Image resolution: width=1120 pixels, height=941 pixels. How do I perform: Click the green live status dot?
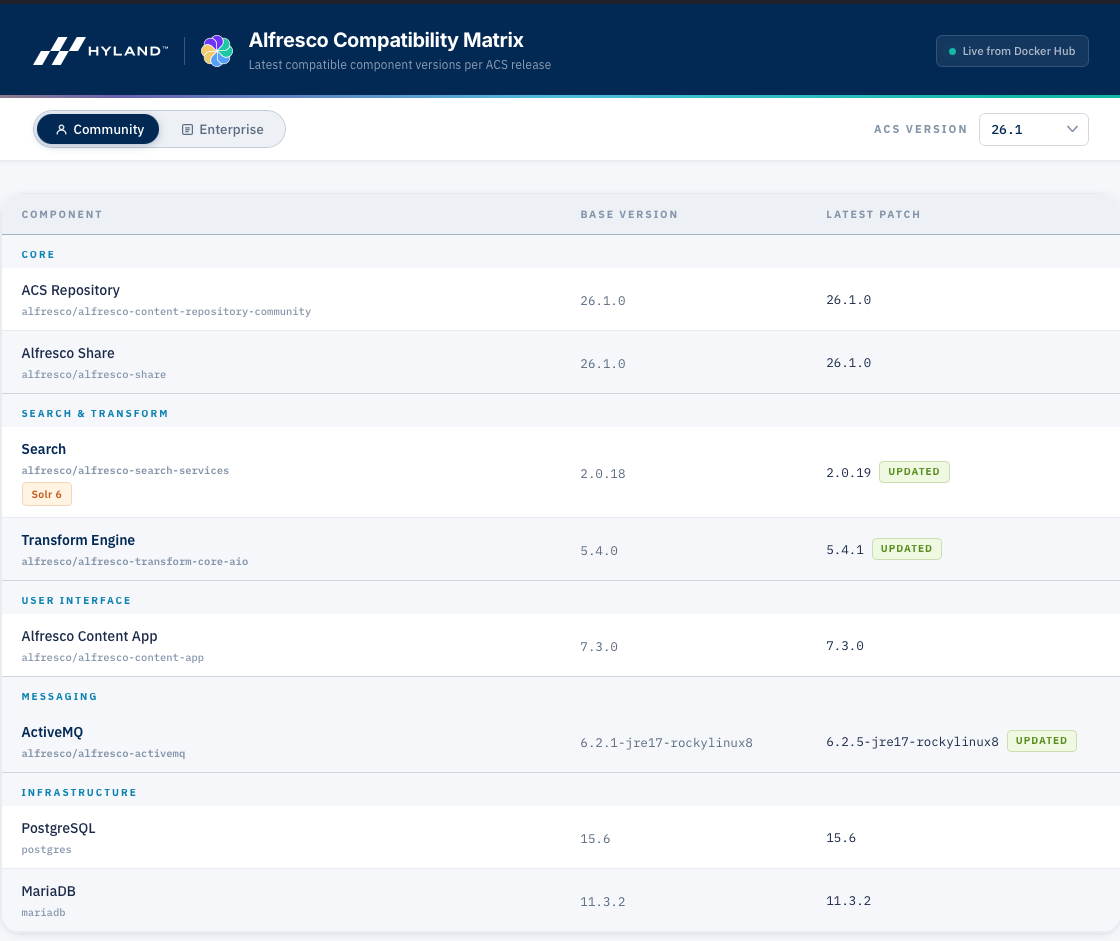click(x=952, y=51)
